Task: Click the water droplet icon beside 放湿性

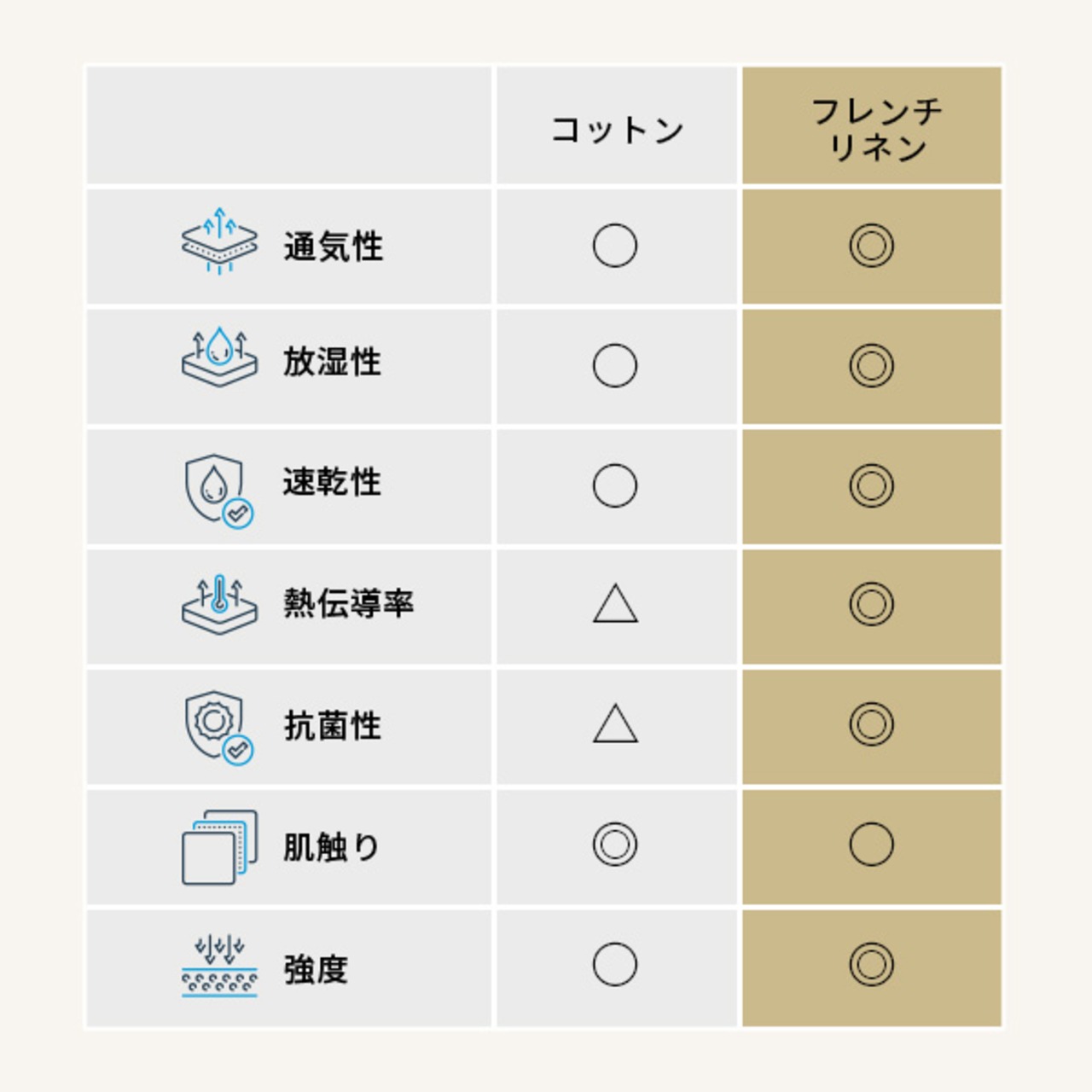Action: coord(219,357)
